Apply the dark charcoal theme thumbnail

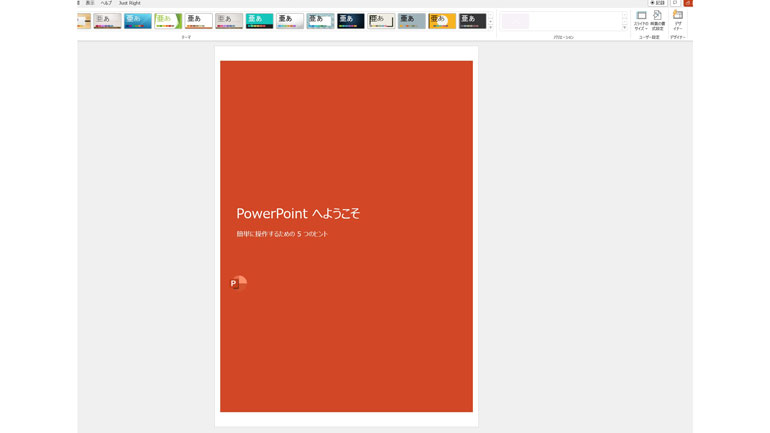pyautogui.click(x=472, y=21)
